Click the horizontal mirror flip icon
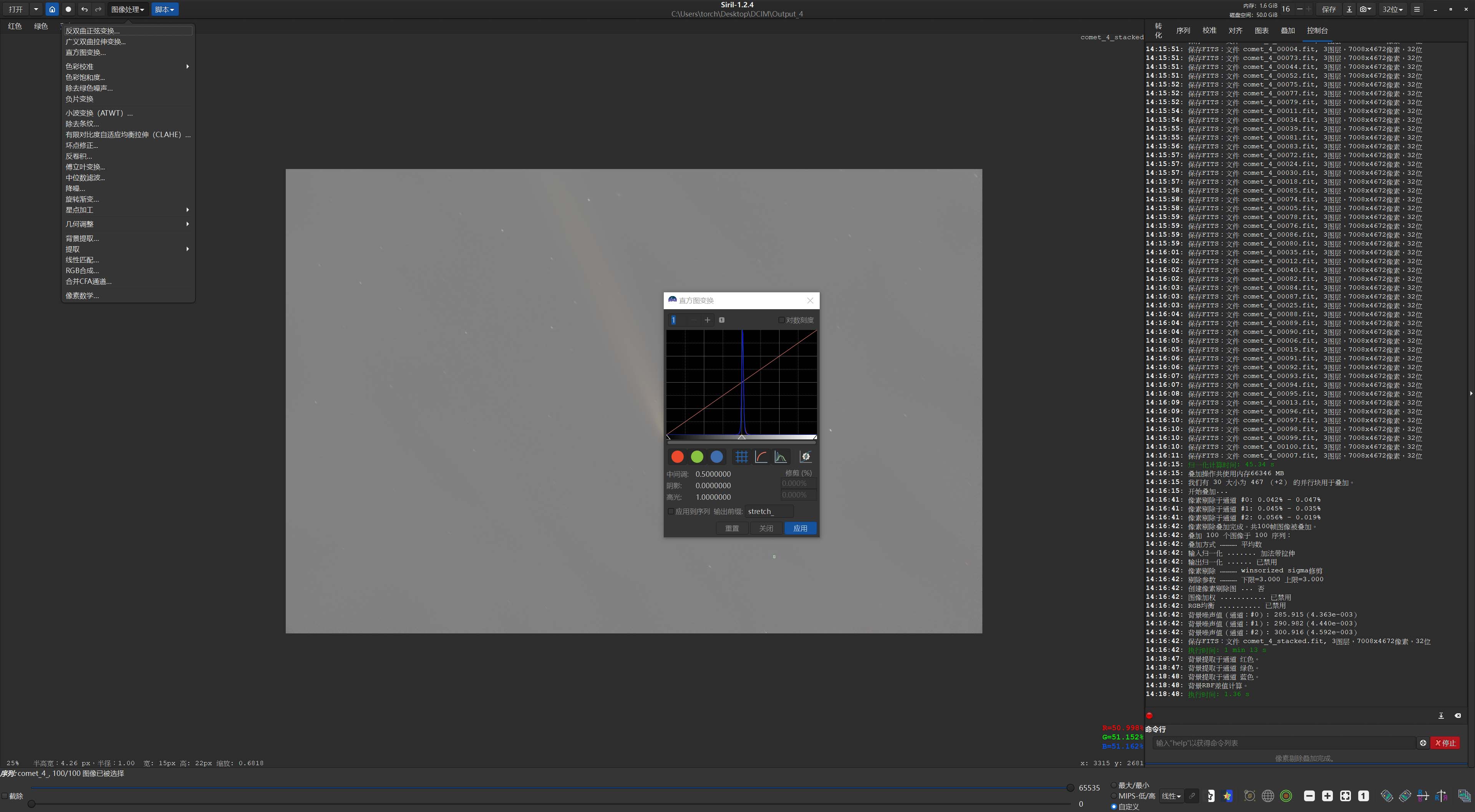 click(x=1441, y=796)
